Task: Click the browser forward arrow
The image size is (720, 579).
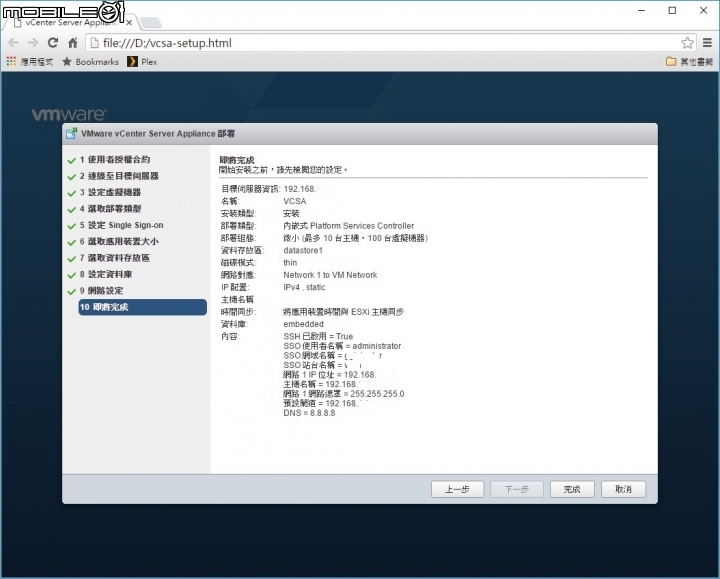Action: point(33,43)
